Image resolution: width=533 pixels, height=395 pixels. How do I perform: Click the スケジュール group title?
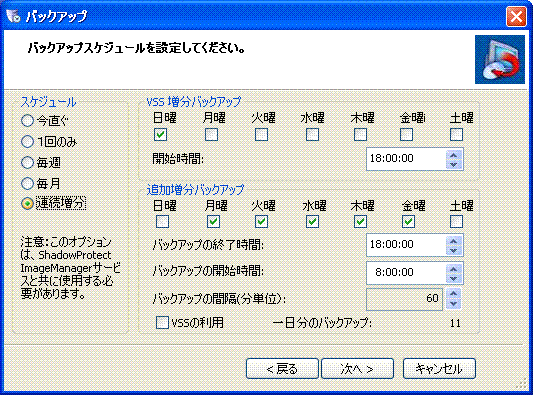[48, 102]
